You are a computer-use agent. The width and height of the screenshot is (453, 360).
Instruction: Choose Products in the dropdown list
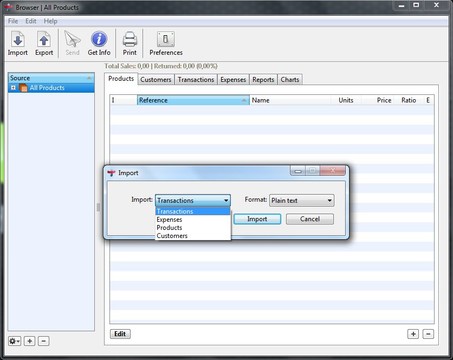[x=193, y=228]
